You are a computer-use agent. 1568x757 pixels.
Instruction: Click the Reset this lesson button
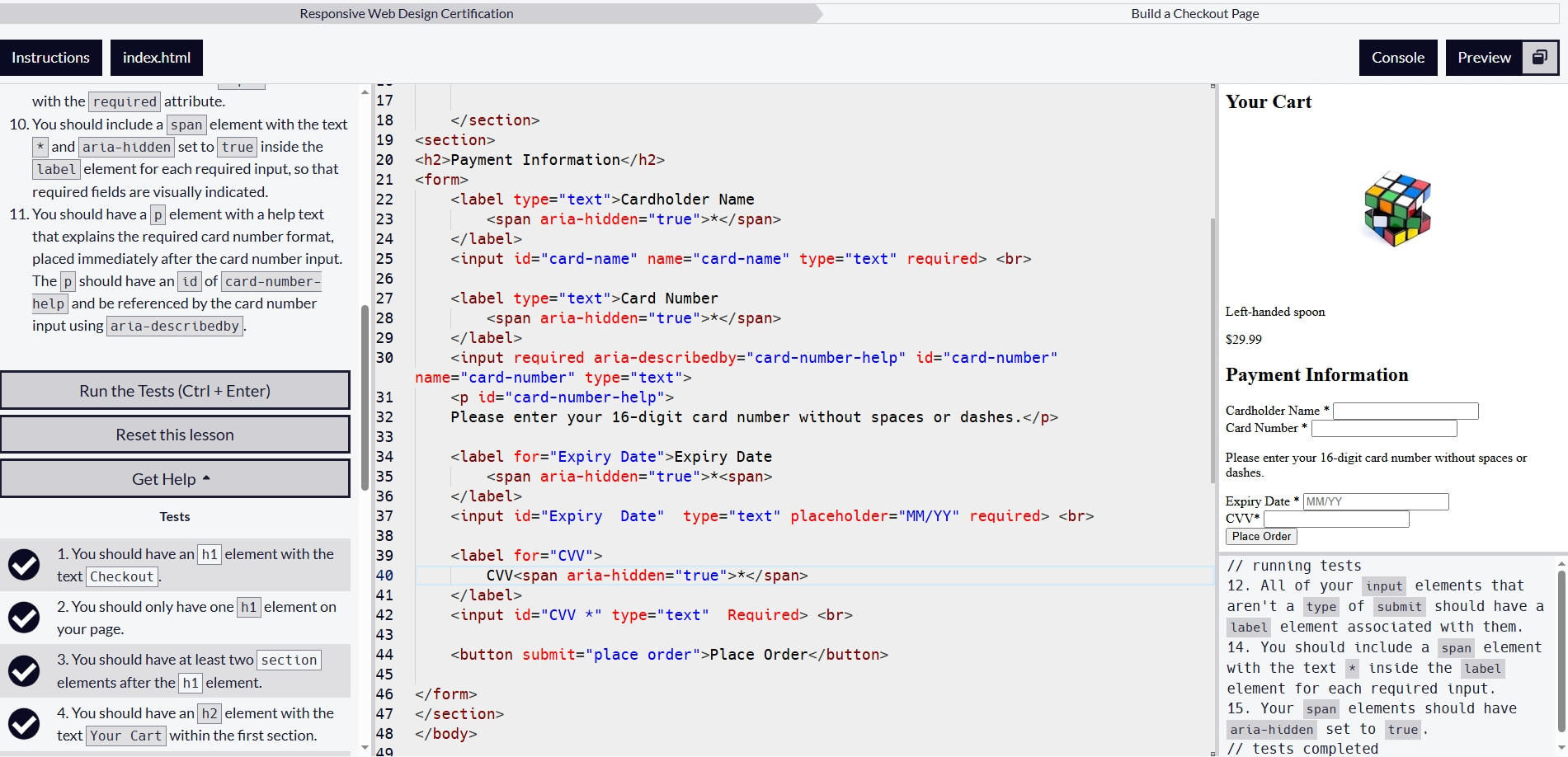pos(175,434)
